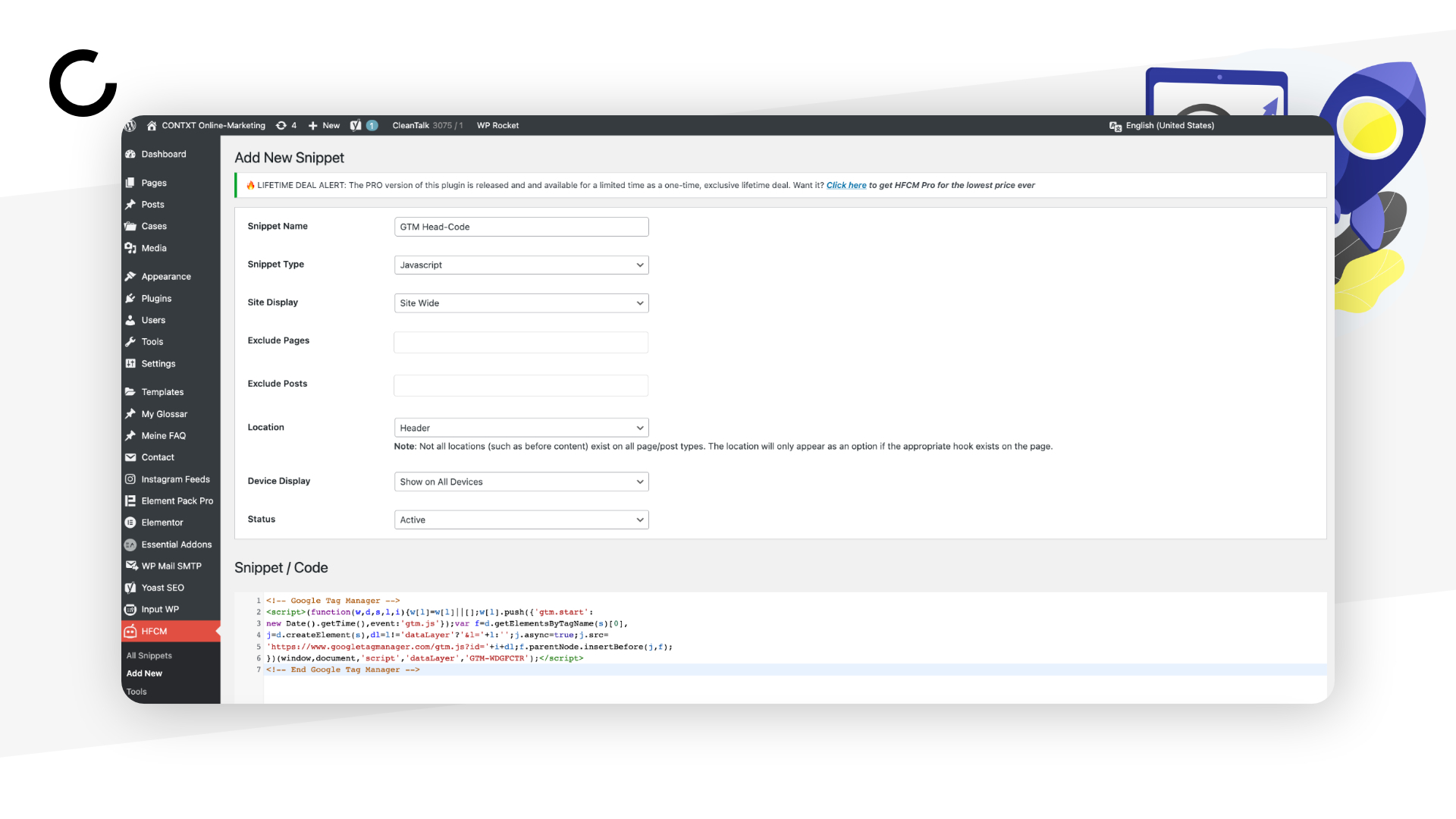
Task: Open the Yoast icon in admin bar
Action: [x=356, y=125]
